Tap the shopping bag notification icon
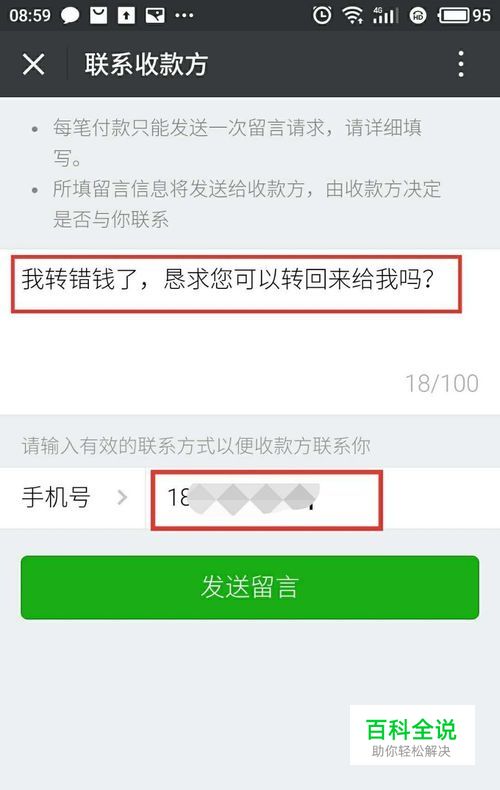Image resolution: width=500 pixels, height=790 pixels. [x=98, y=16]
